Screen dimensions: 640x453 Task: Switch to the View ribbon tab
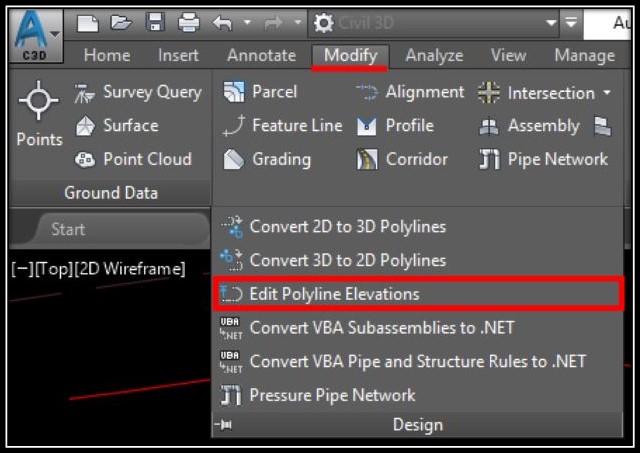coord(509,55)
